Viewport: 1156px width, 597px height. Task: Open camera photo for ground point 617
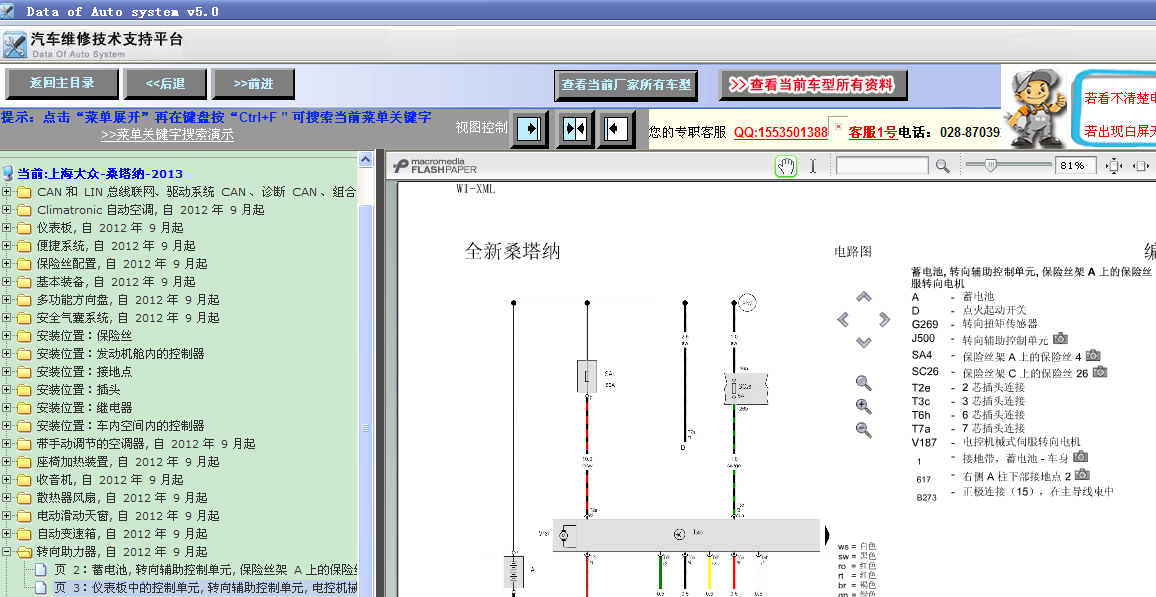[x=1082, y=475]
